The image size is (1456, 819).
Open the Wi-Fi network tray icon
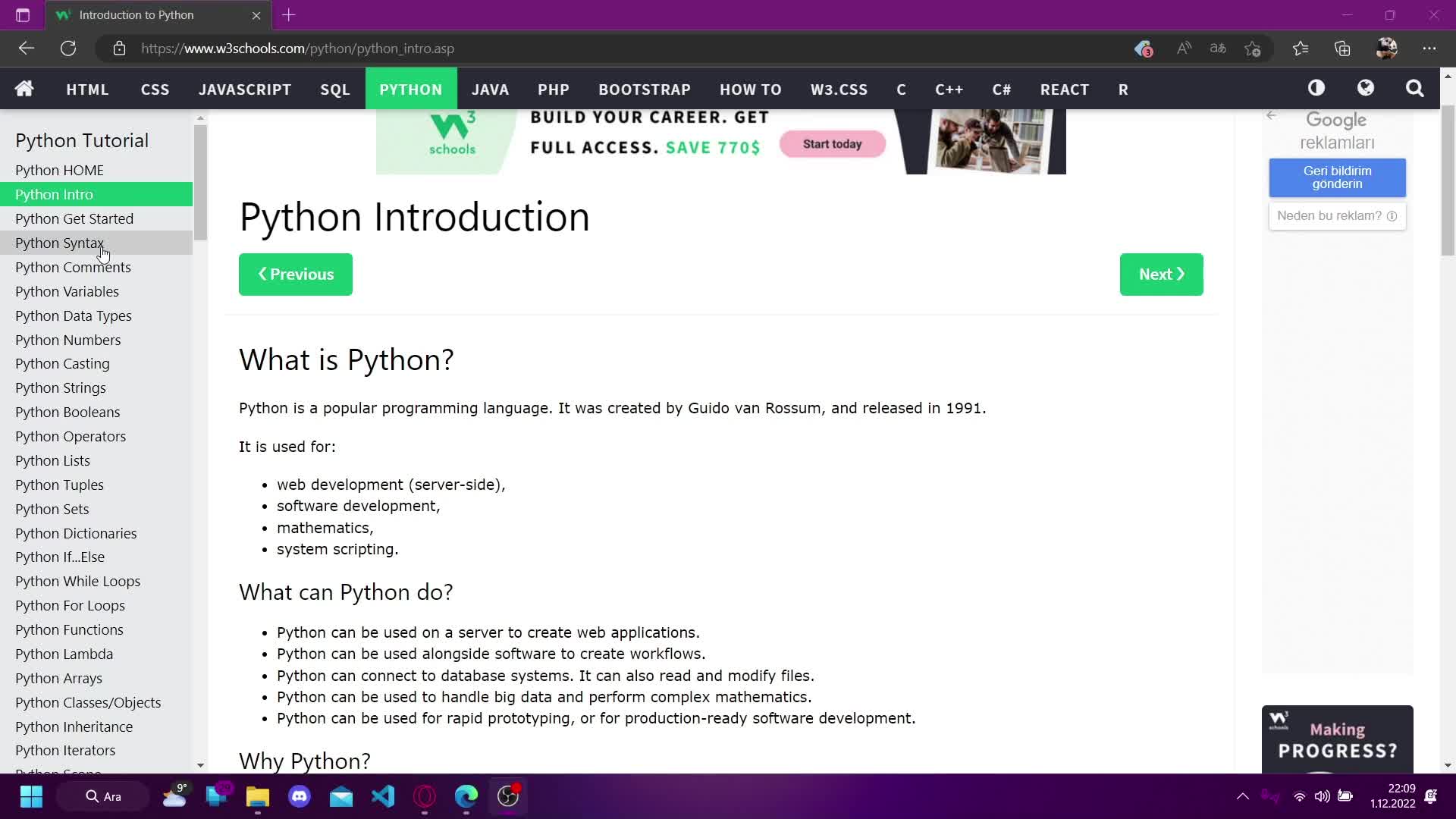(1299, 796)
